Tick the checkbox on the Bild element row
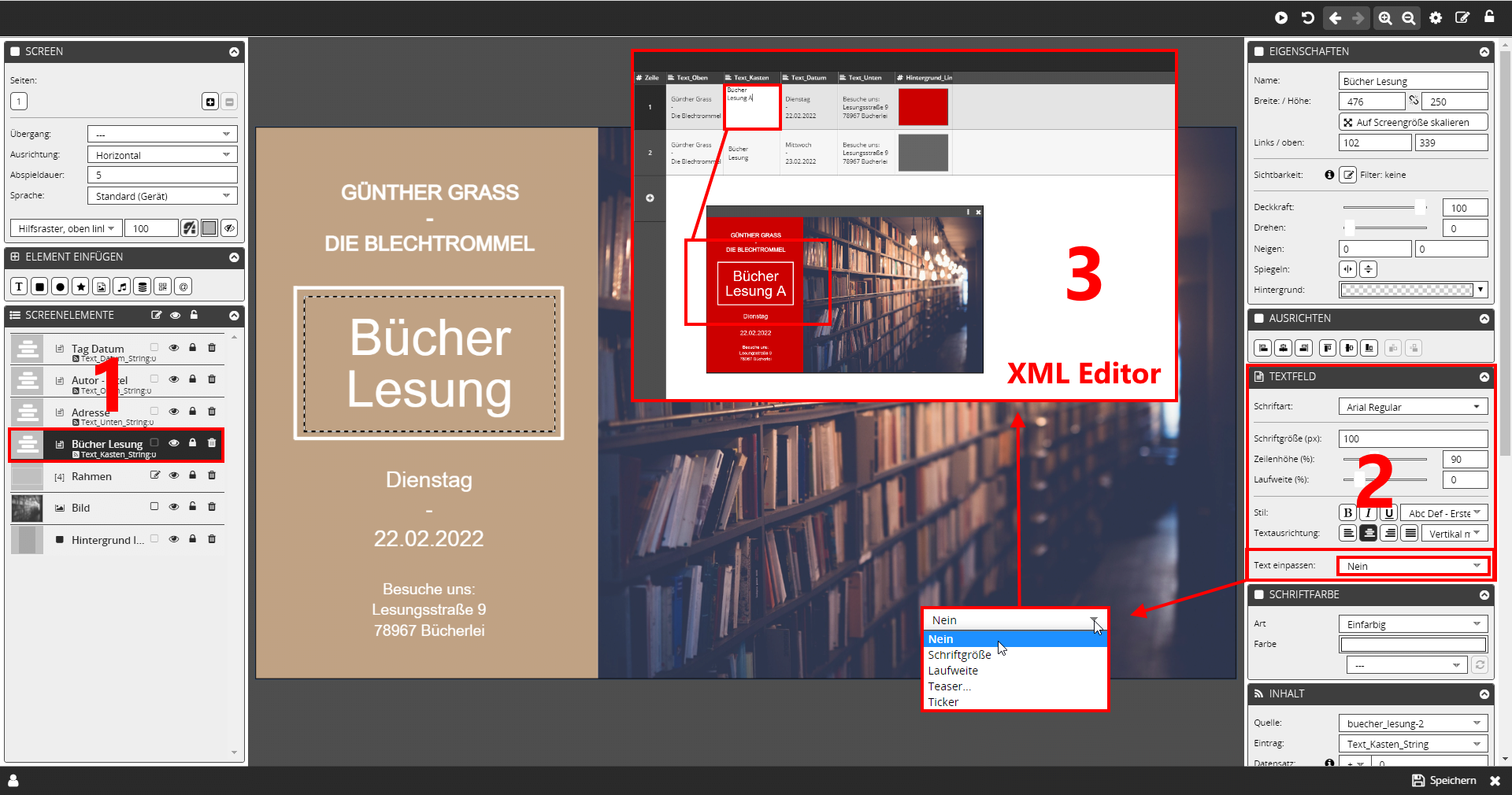This screenshot has width=1512, height=795. [x=154, y=507]
